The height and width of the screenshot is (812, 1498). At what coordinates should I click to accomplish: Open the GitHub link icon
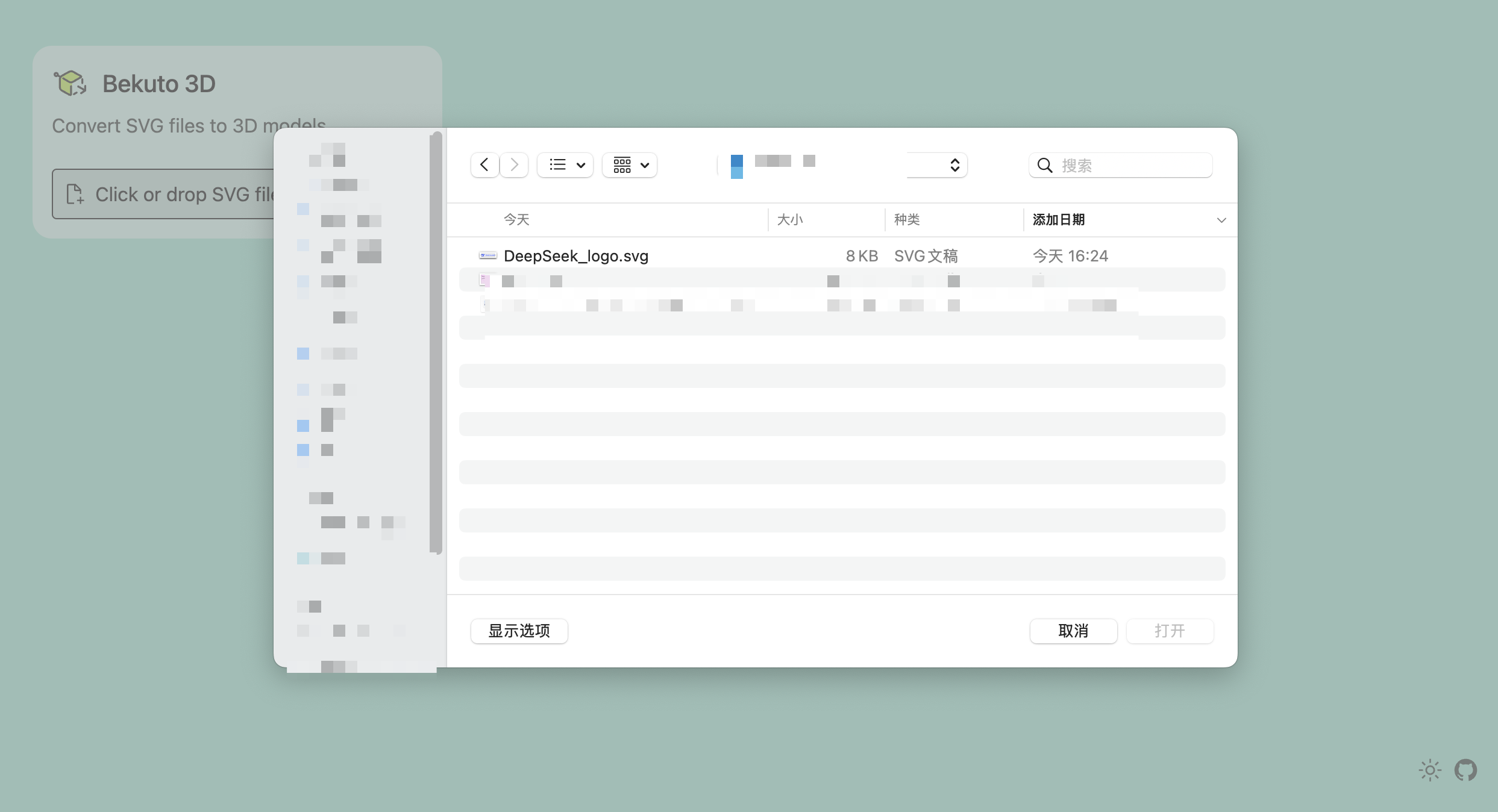(1466, 770)
